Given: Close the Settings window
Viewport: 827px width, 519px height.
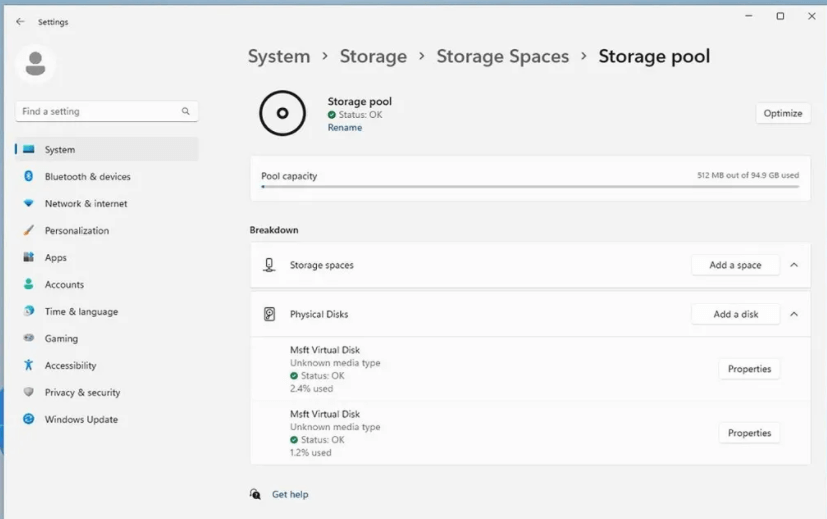Looking at the screenshot, I should tap(812, 16).
